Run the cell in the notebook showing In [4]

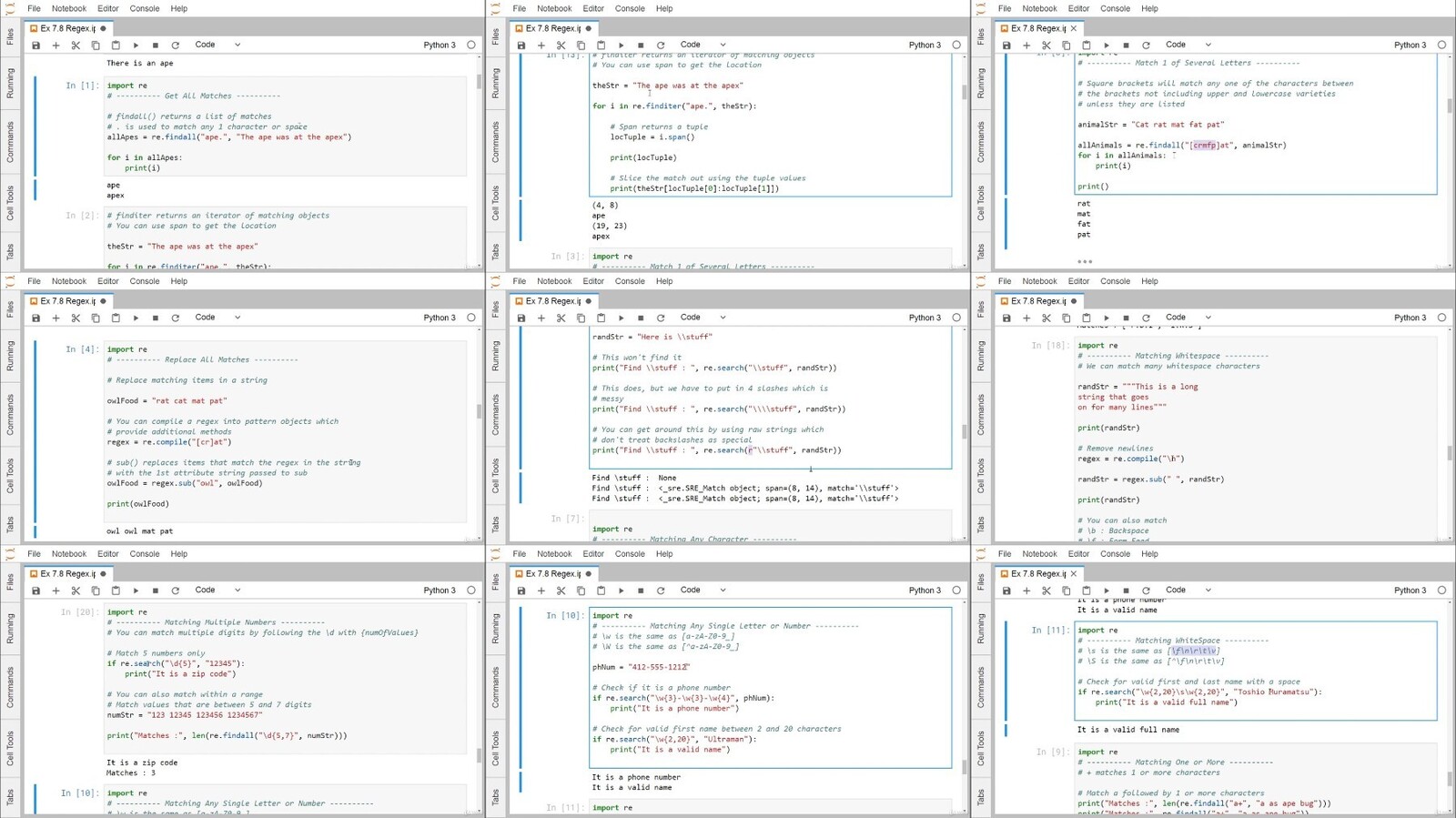136,318
